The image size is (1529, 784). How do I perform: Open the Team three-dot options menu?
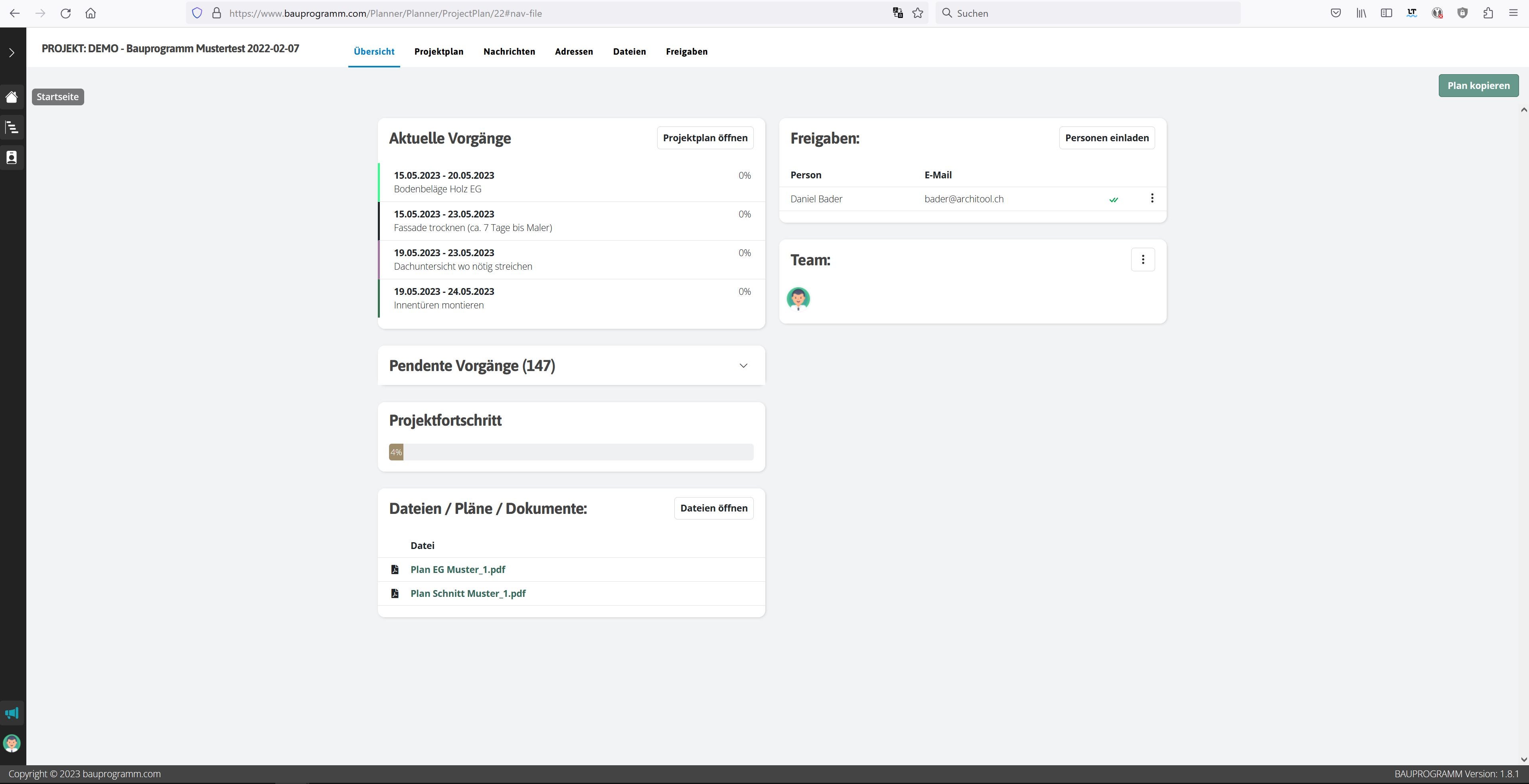point(1143,259)
